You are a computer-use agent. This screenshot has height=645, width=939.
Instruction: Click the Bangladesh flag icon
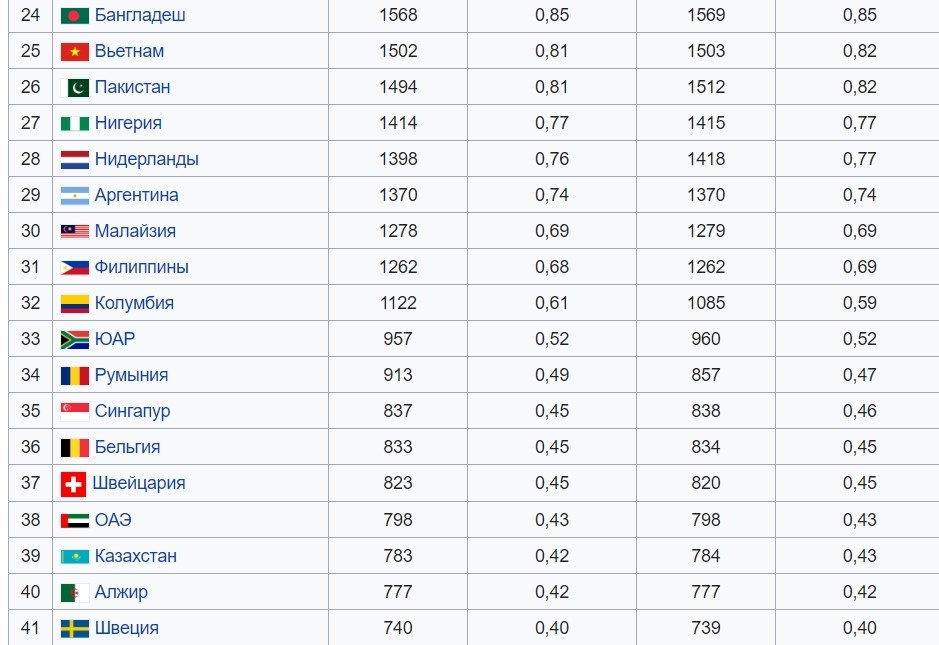coord(75,16)
